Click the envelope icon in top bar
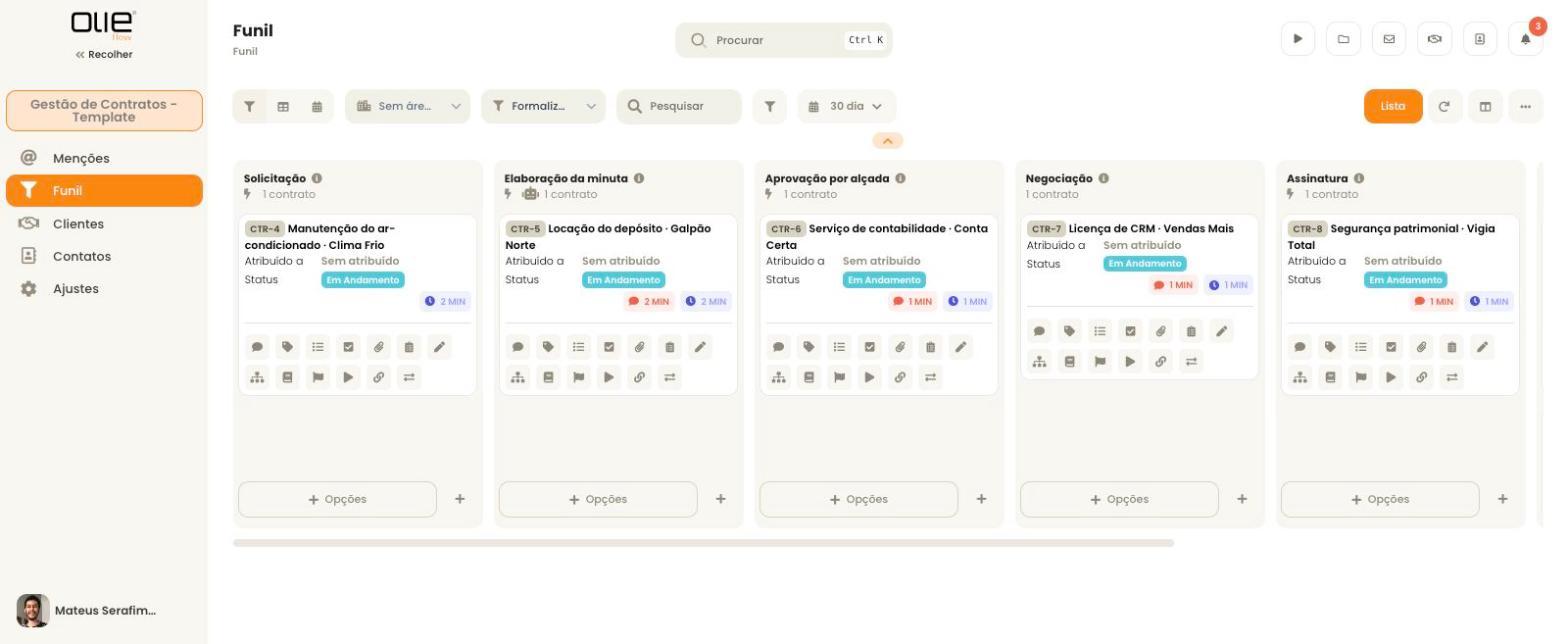 1389,39
